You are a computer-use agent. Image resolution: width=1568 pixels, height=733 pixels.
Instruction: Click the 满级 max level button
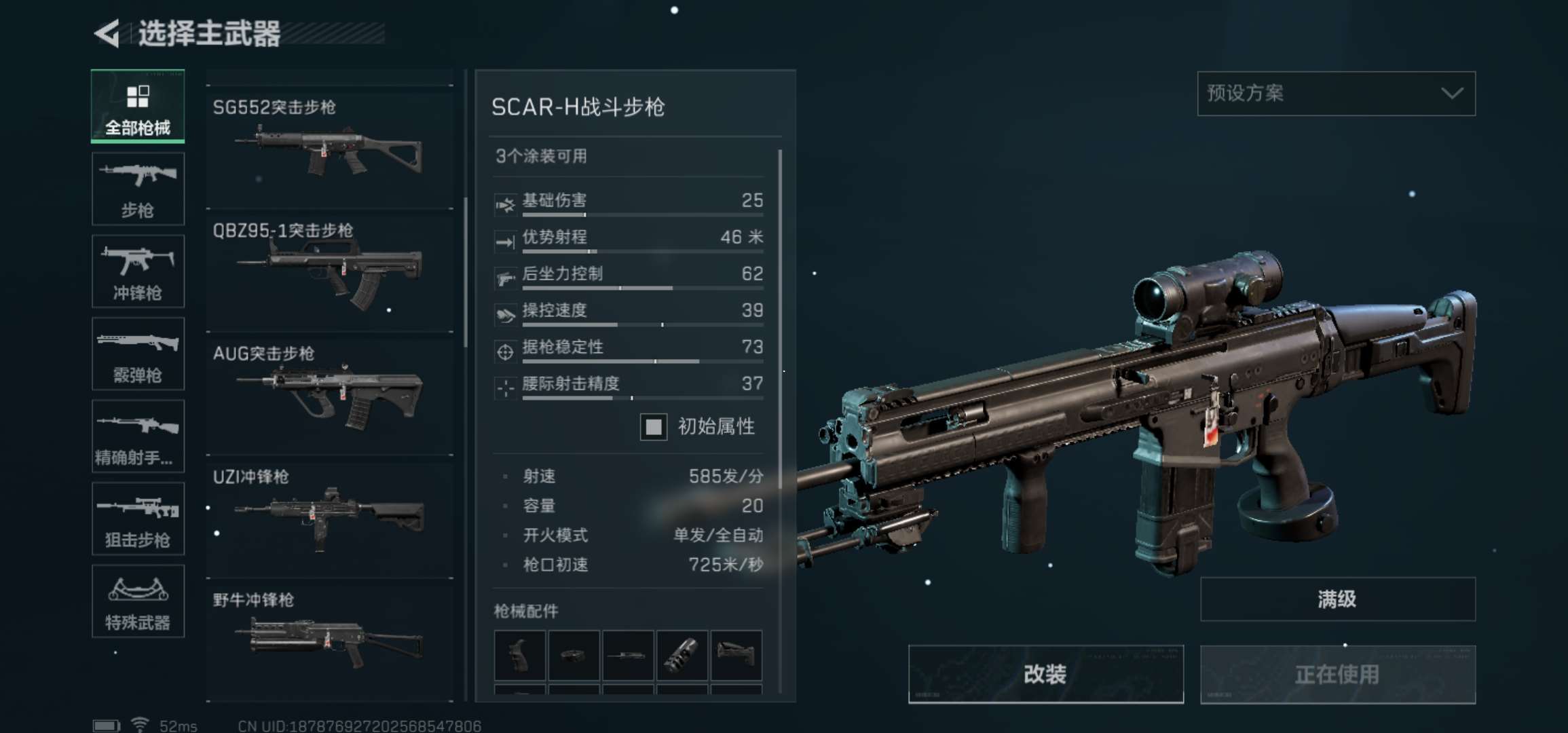(1337, 599)
